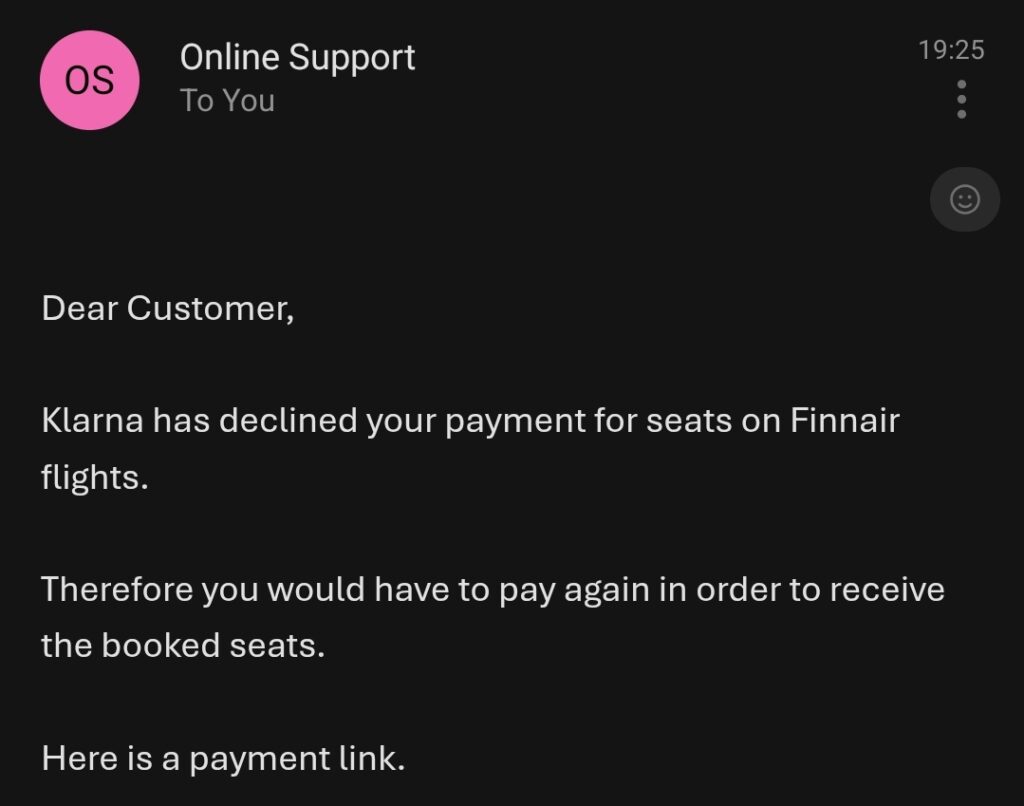
Task: Click 'Here is a payment link.' sentence
Action: 223,759
